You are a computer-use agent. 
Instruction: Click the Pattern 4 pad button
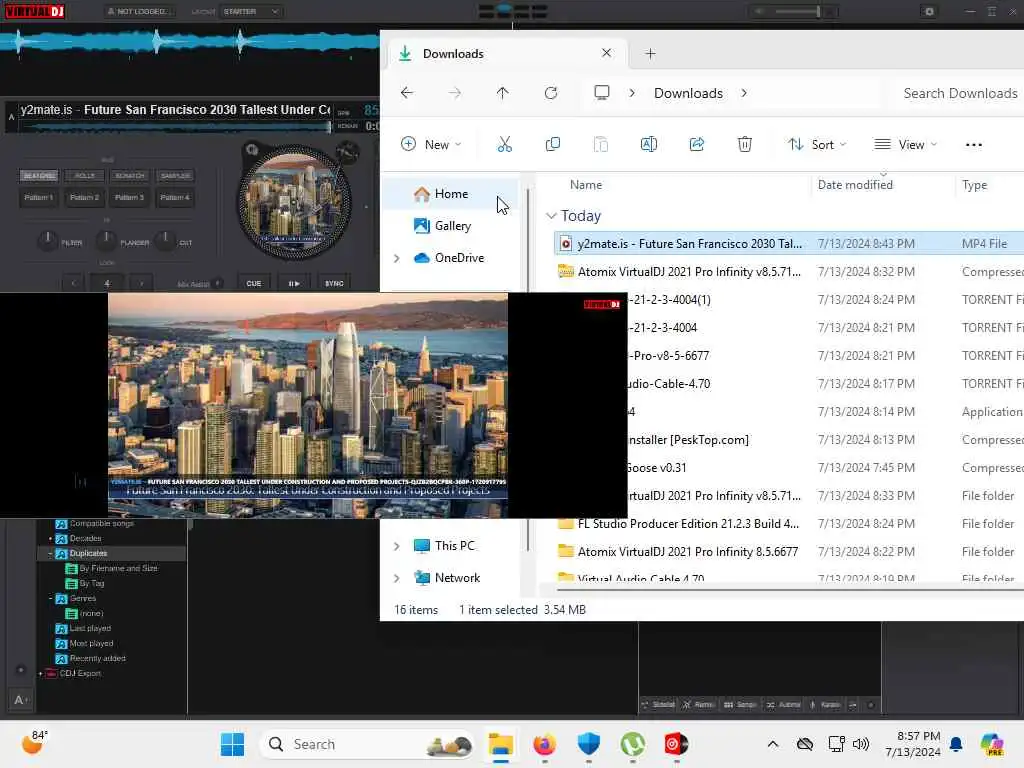point(176,197)
